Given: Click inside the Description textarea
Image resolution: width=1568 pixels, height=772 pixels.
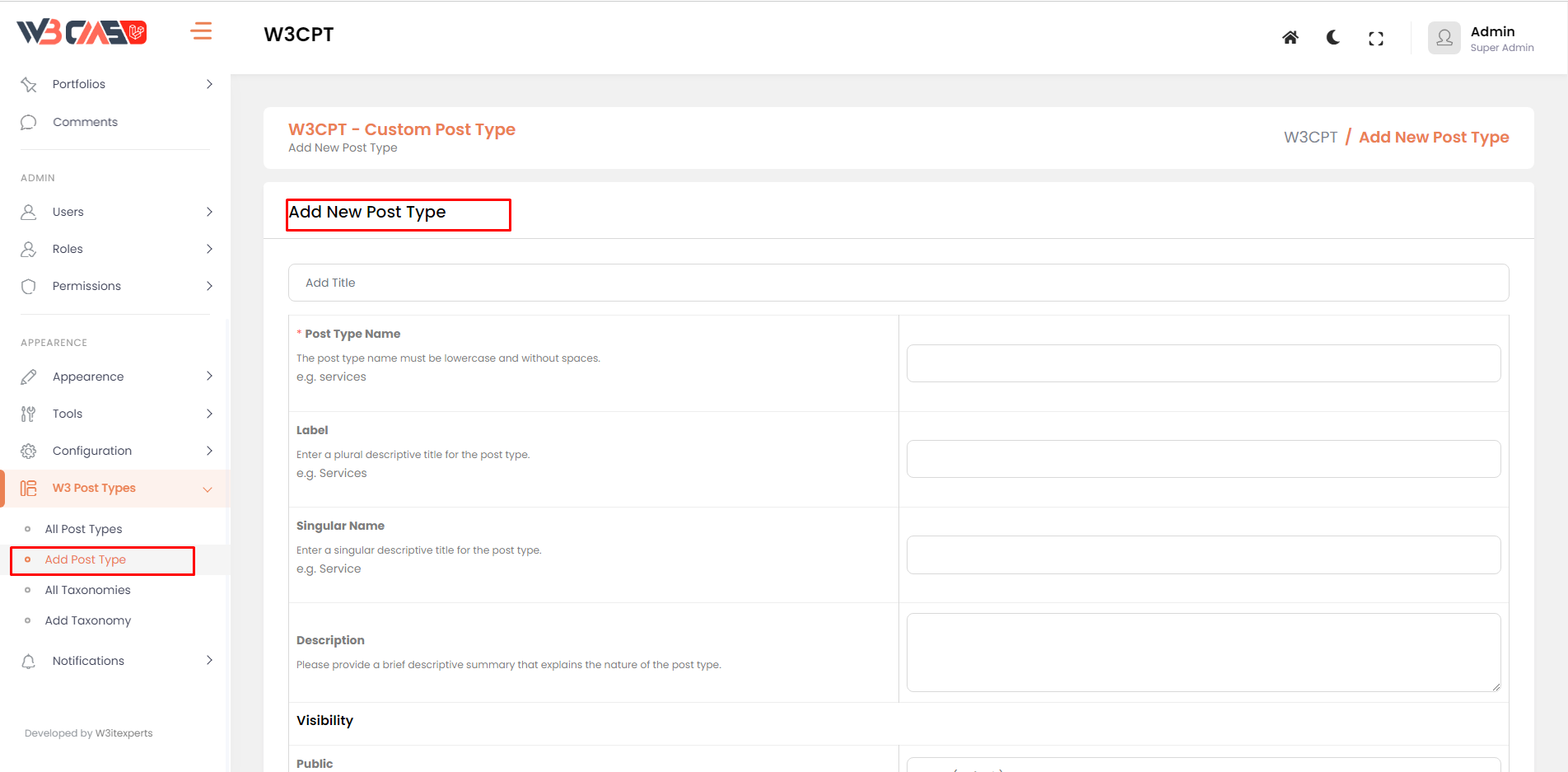Looking at the screenshot, I should pos(1202,652).
